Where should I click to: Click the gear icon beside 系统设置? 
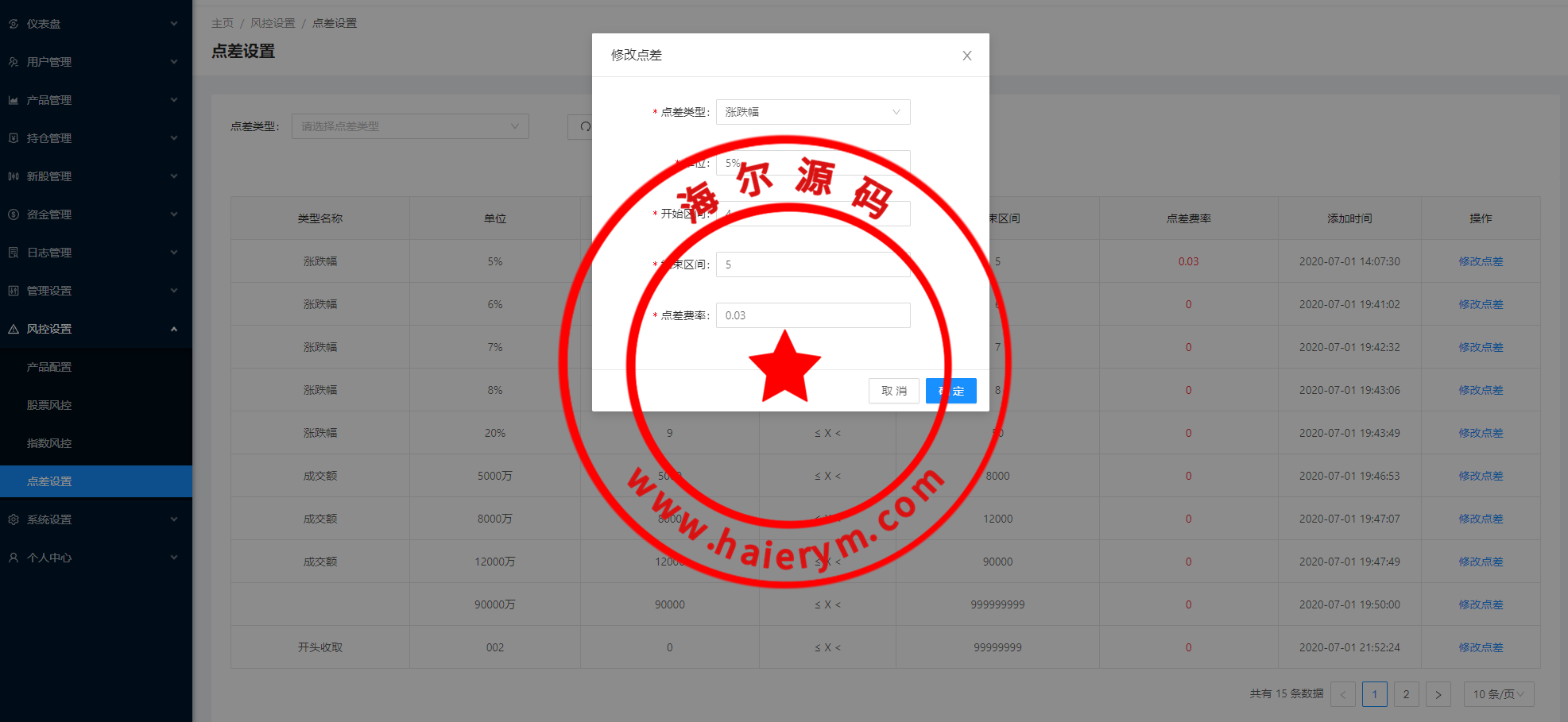(14, 519)
